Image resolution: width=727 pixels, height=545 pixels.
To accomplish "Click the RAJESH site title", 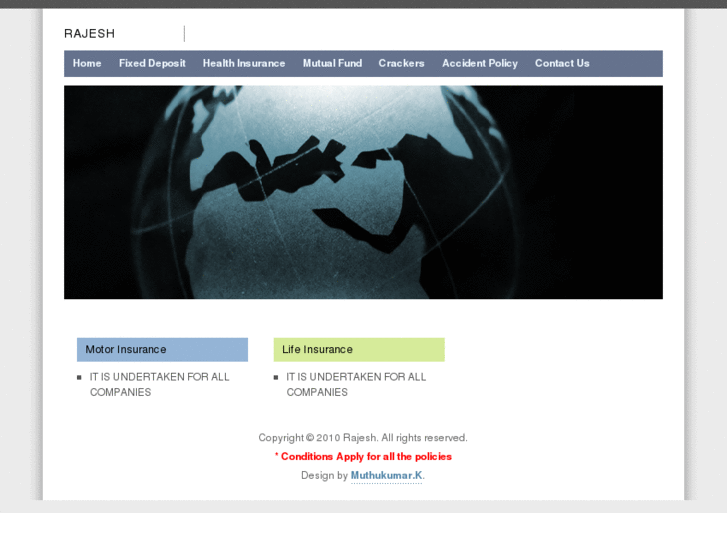I will (89, 34).
